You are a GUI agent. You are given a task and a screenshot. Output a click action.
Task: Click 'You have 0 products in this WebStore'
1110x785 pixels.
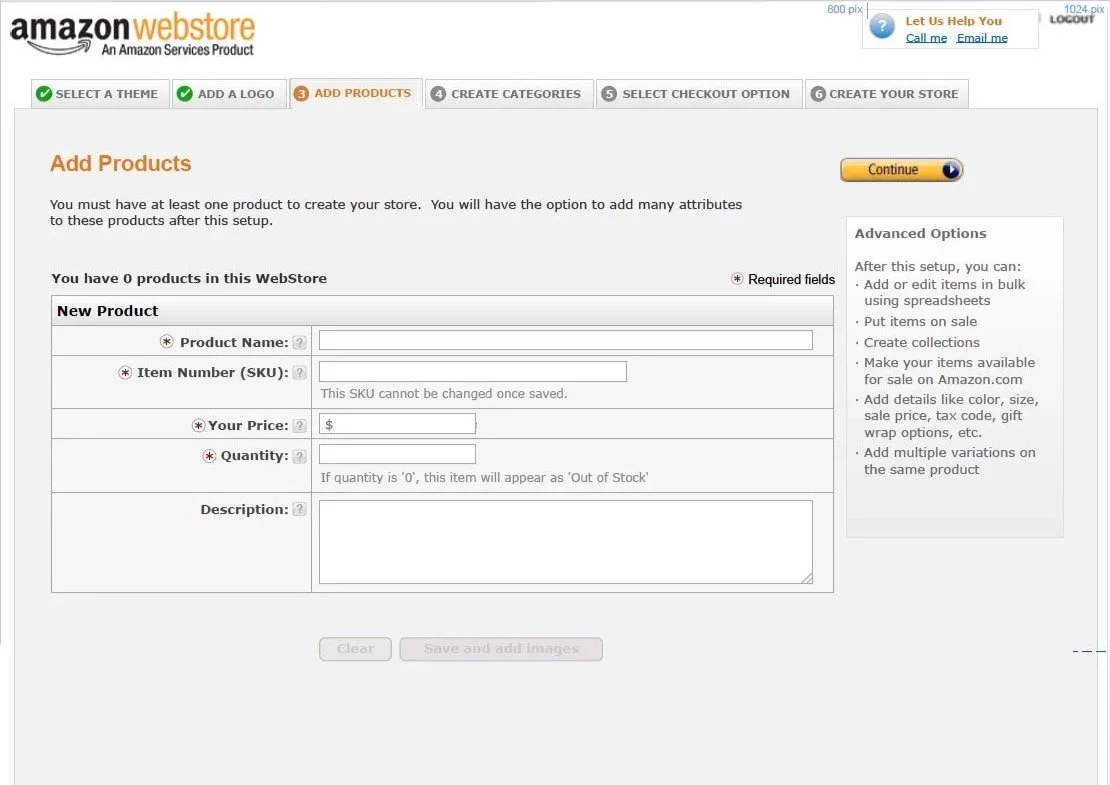pyautogui.click(x=189, y=278)
